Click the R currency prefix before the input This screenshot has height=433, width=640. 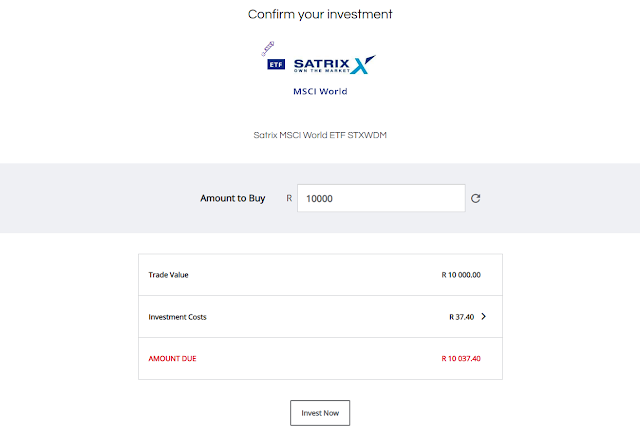coord(289,198)
